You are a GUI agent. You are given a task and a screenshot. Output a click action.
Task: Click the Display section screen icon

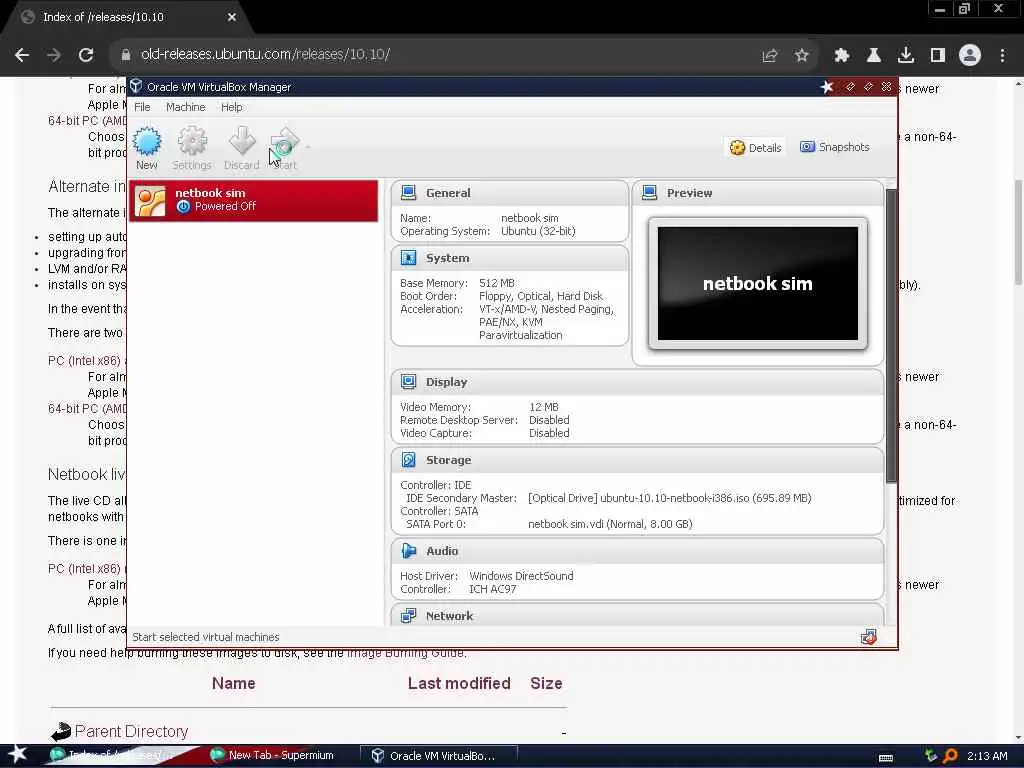tap(409, 382)
